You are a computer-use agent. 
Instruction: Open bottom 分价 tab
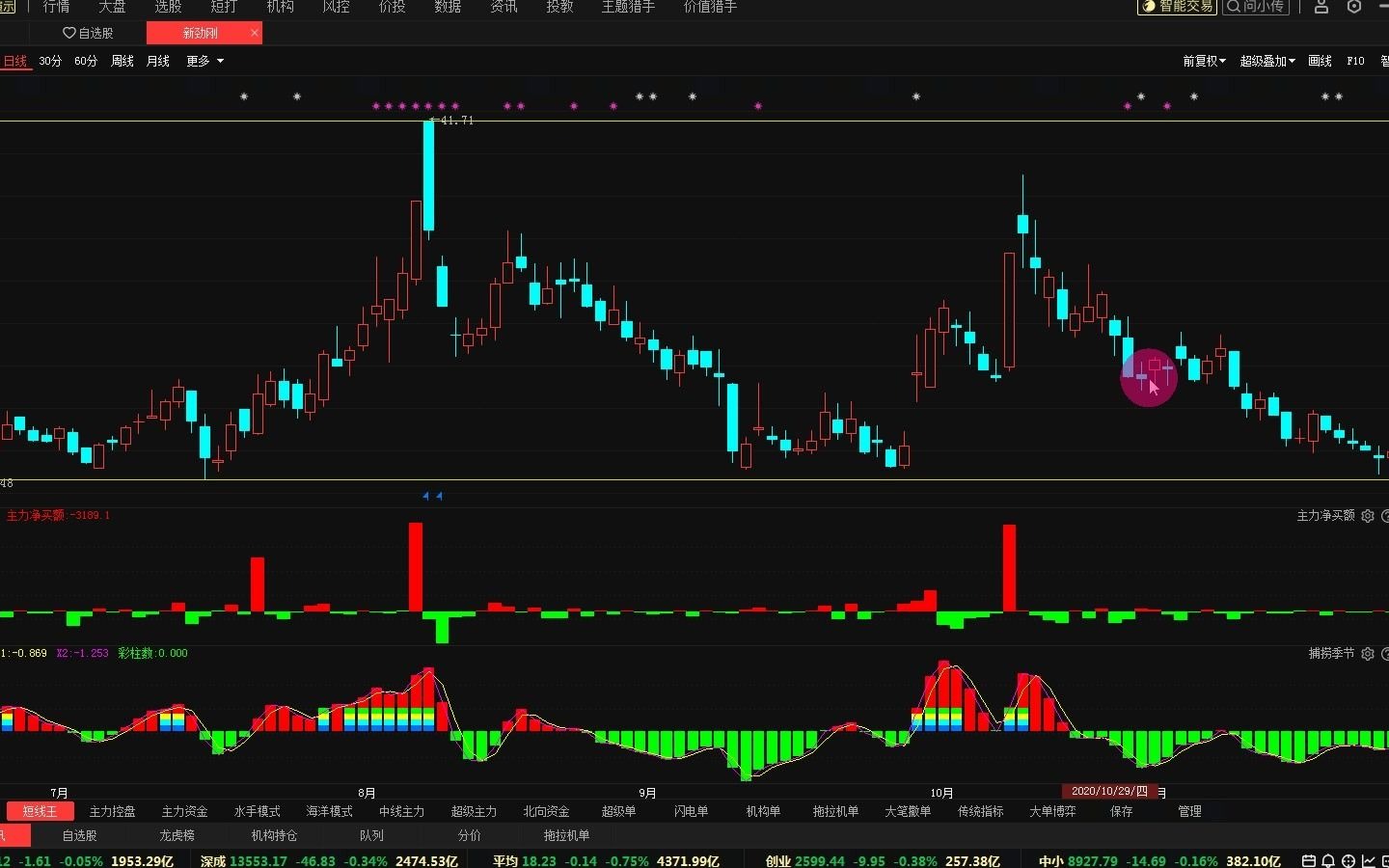tap(469, 835)
